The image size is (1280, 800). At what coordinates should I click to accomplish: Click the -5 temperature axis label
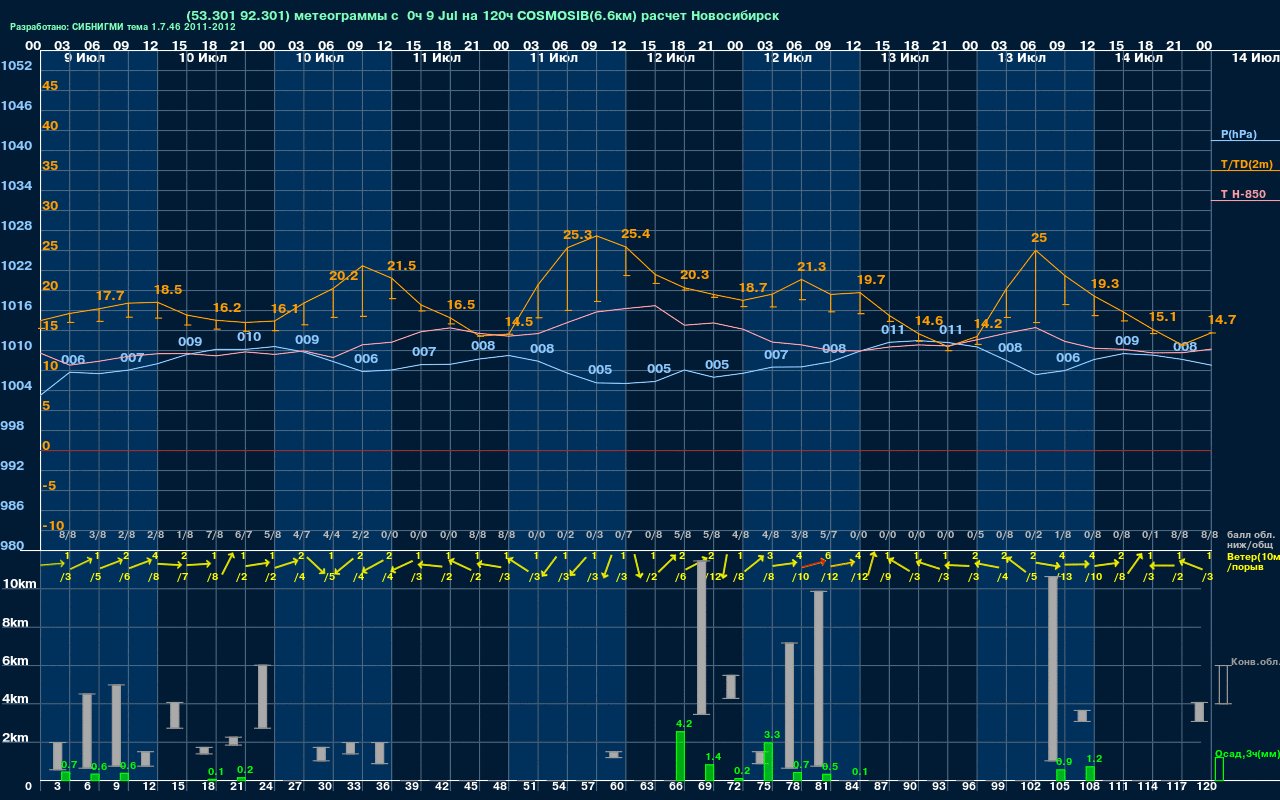click(50, 486)
